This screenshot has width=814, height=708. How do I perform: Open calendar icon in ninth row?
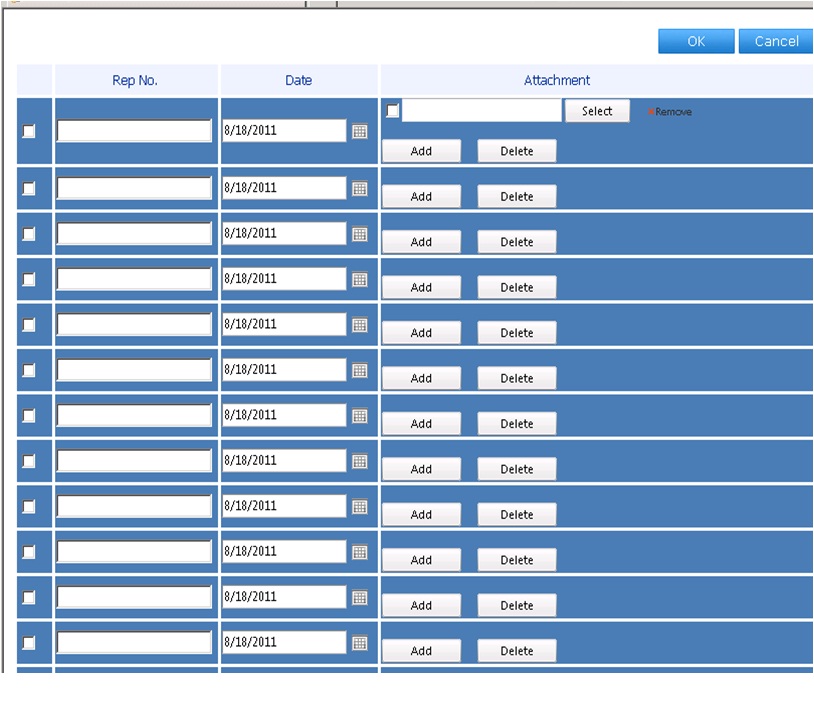tap(359, 507)
